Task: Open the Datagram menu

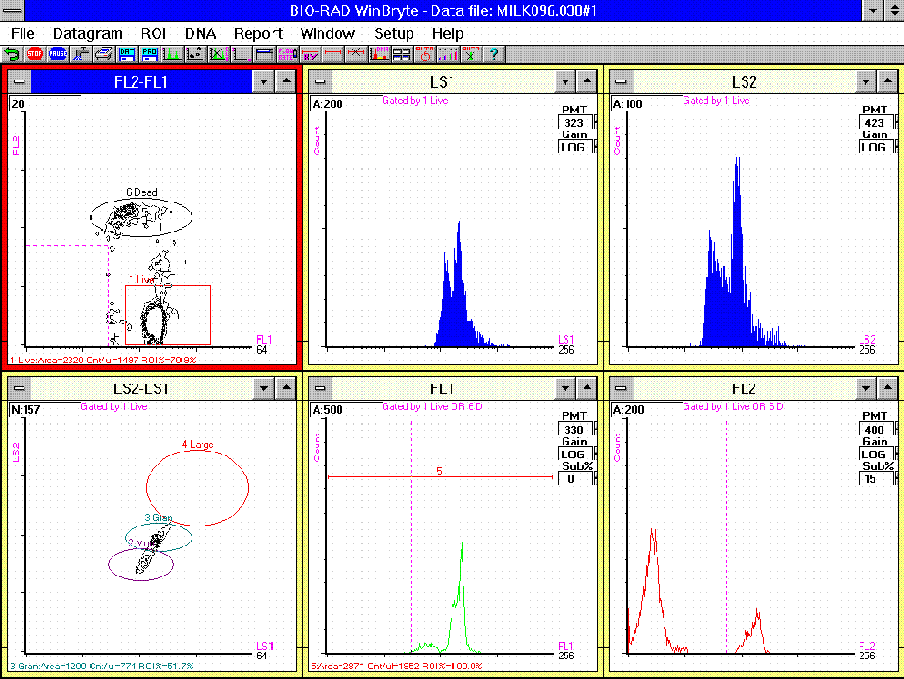Action: (x=88, y=34)
